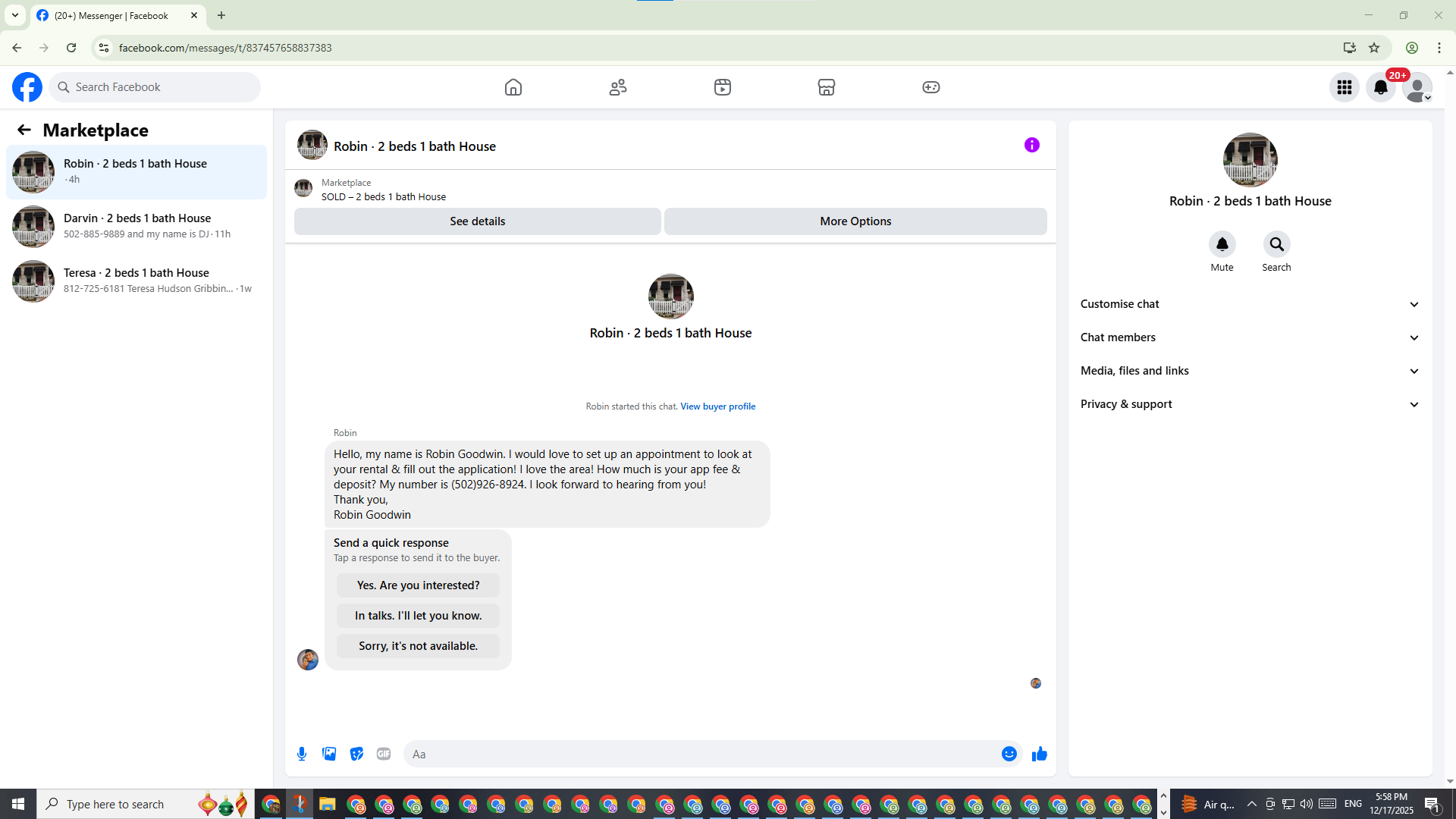
Task: Search in conversation using the magnifier icon
Action: [1276, 244]
